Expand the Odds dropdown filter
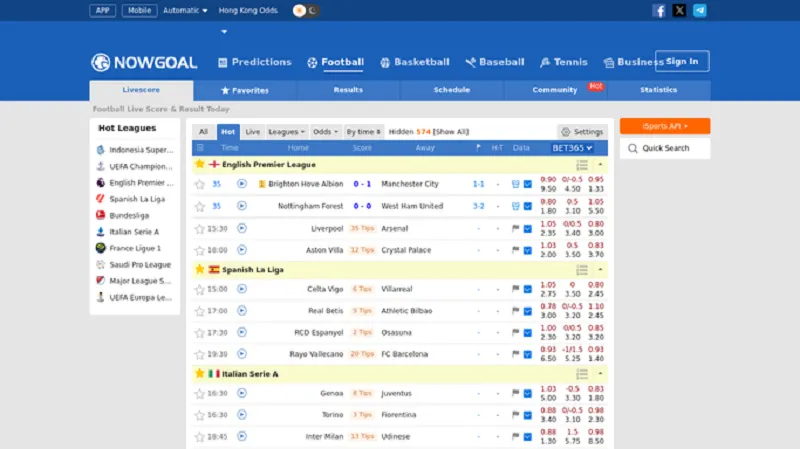Image resolution: width=800 pixels, height=449 pixels. [323, 132]
